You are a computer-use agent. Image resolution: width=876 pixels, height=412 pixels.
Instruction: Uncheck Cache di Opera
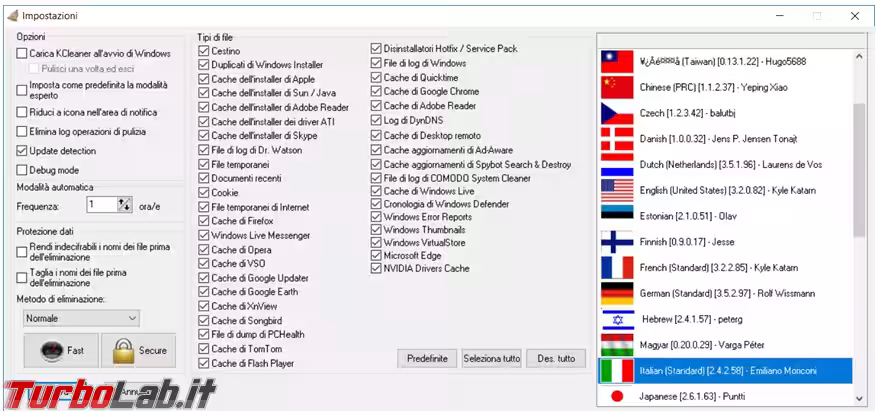203,250
